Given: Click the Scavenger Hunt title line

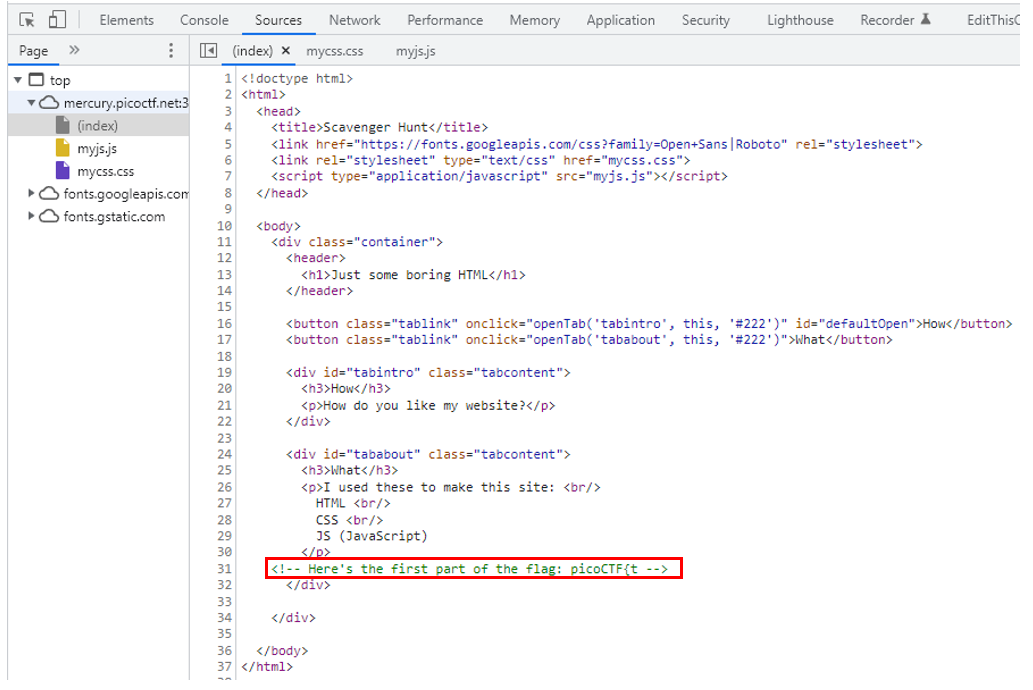Looking at the screenshot, I should tap(379, 127).
